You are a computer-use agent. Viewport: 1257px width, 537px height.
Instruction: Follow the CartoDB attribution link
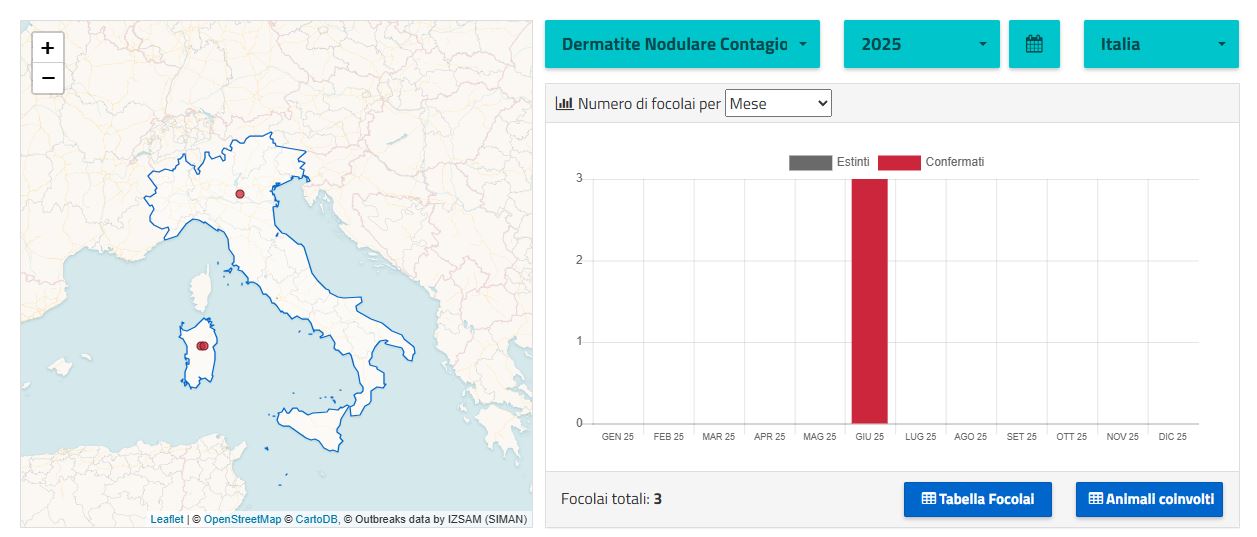pos(317,520)
